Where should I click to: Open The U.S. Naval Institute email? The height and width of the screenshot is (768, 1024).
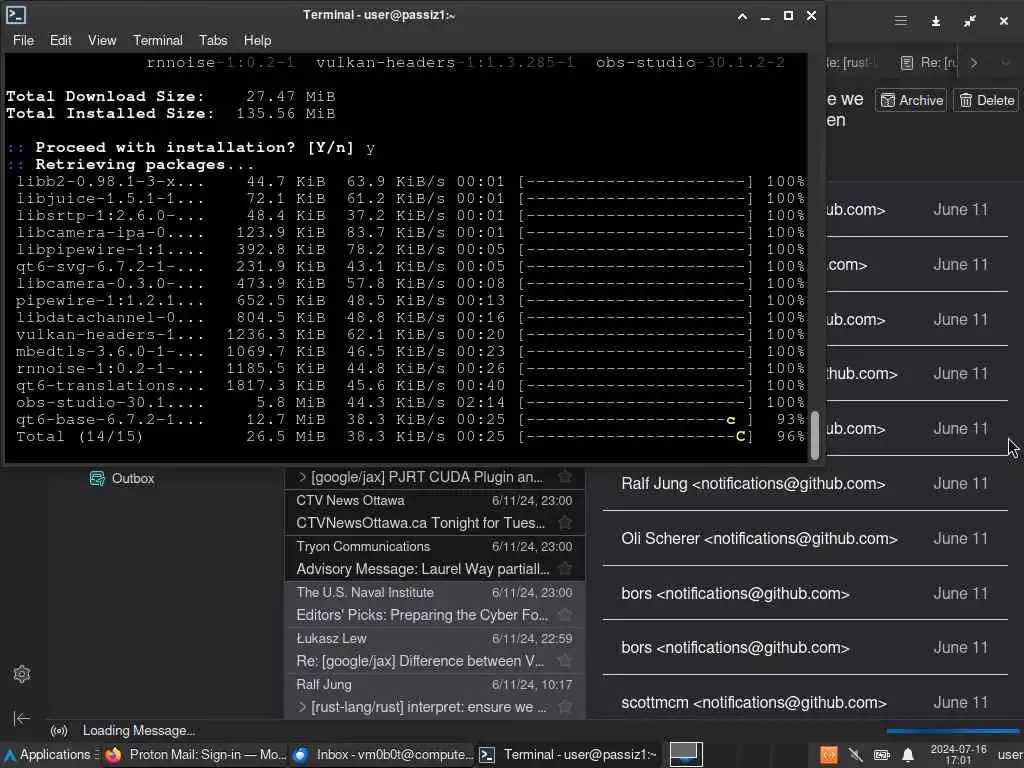(435, 604)
